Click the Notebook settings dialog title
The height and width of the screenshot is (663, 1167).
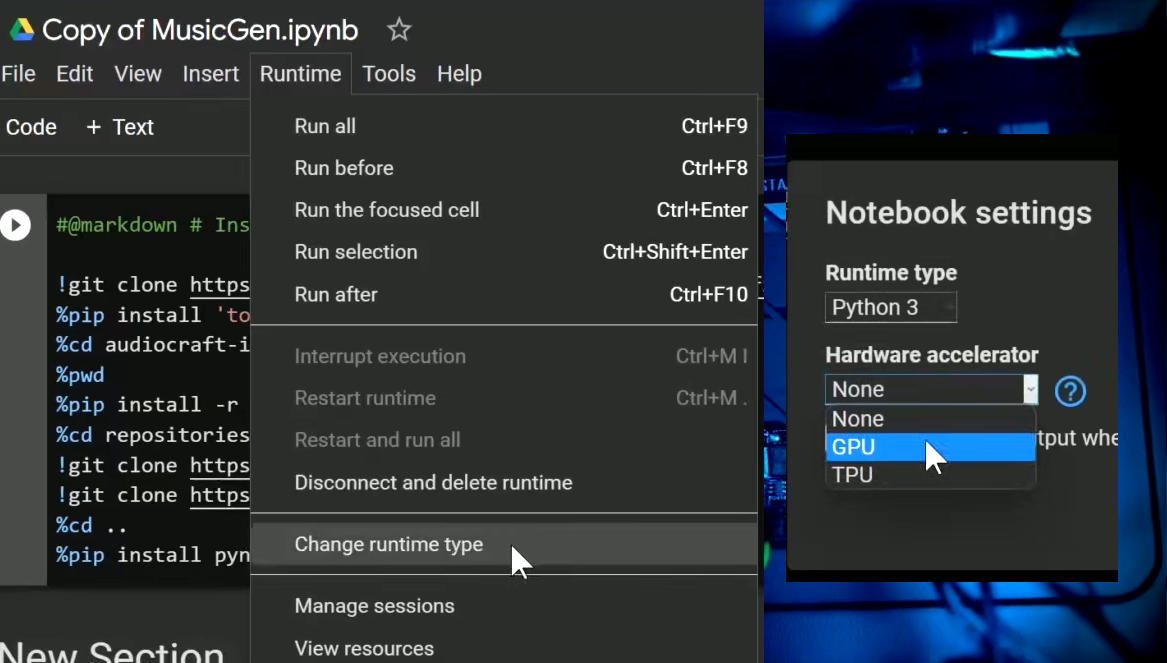tap(959, 213)
